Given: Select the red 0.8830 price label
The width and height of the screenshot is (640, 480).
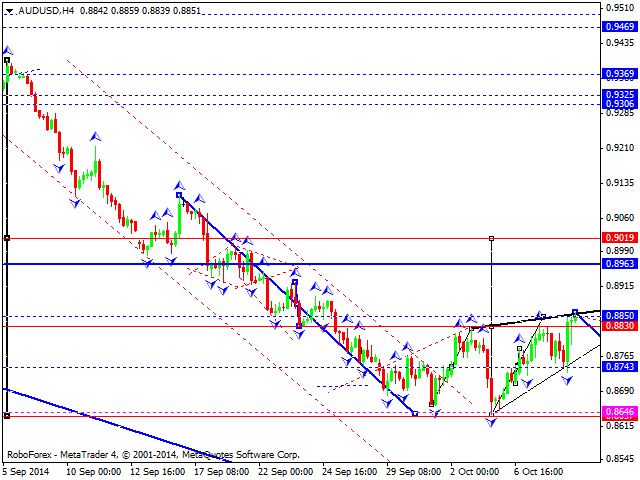Looking at the screenshot, I should [620, 326].
